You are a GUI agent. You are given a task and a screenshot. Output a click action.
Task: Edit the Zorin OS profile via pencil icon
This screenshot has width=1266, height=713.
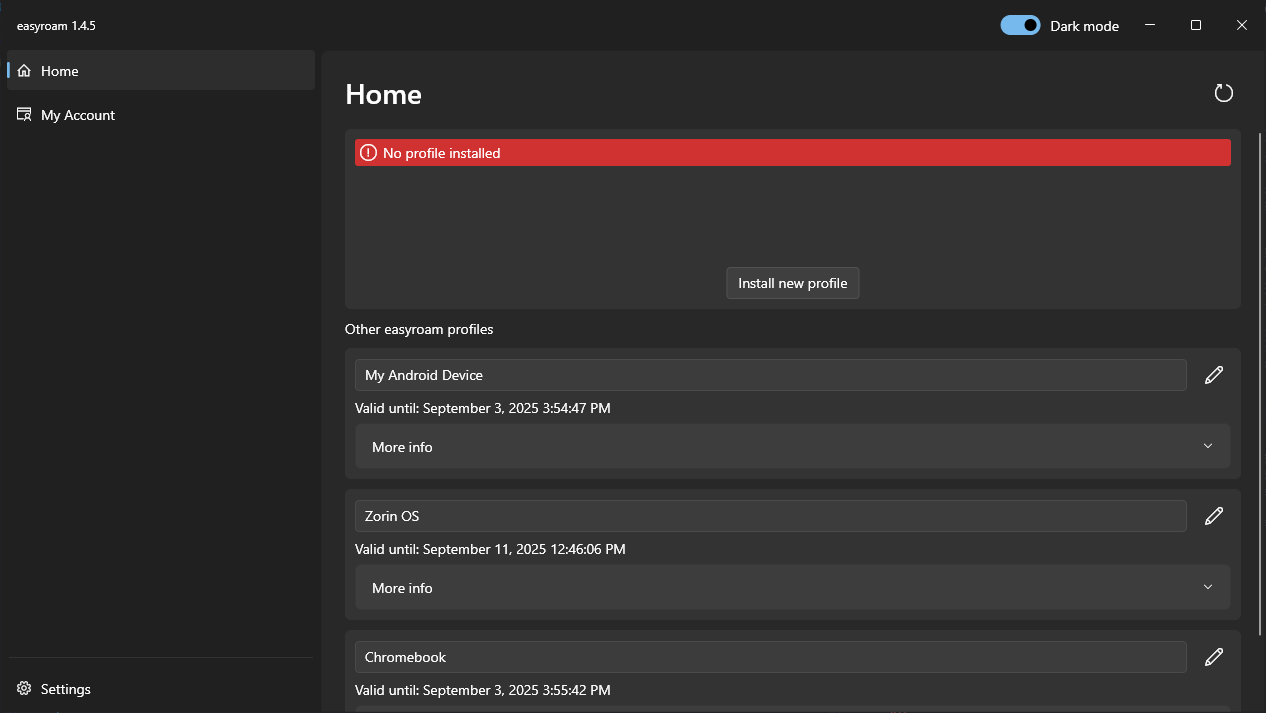pos(1213,515)
